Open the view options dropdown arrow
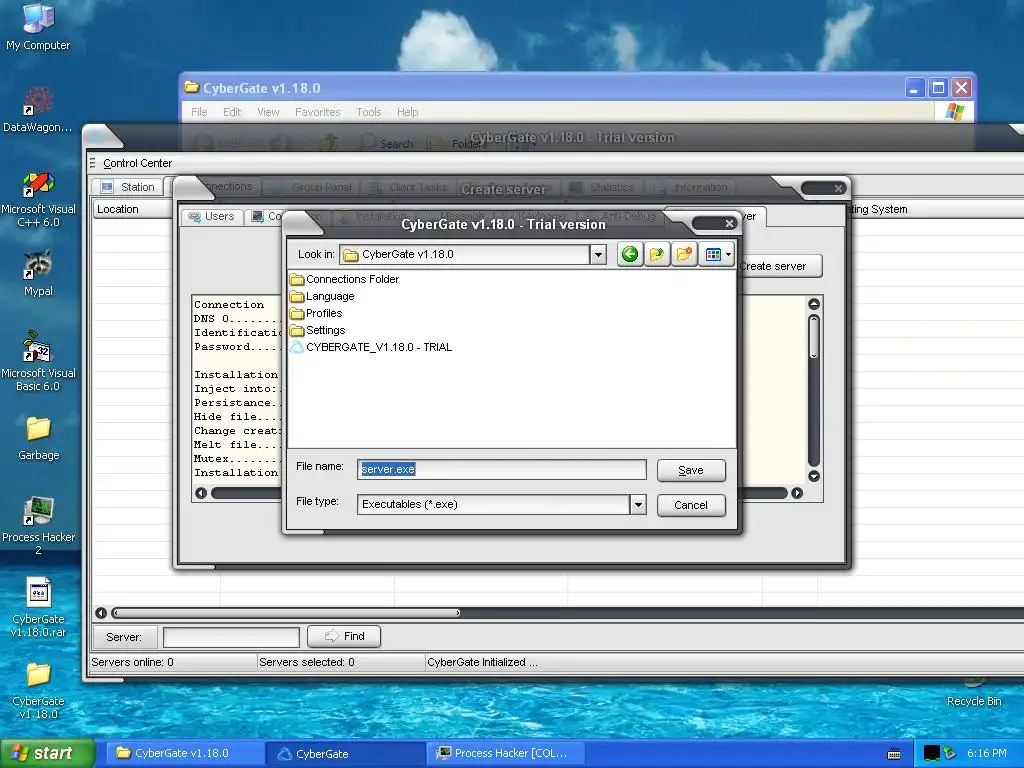 coord(728,255)
